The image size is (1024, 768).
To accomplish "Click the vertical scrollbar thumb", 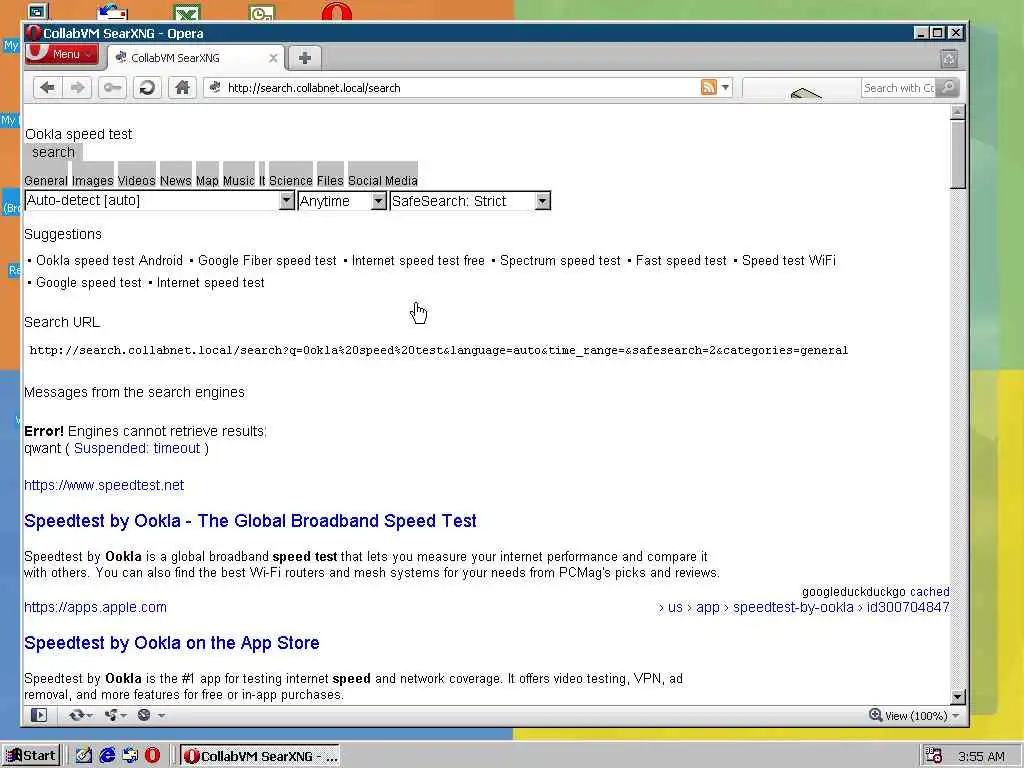I will (x=957, y=154).
